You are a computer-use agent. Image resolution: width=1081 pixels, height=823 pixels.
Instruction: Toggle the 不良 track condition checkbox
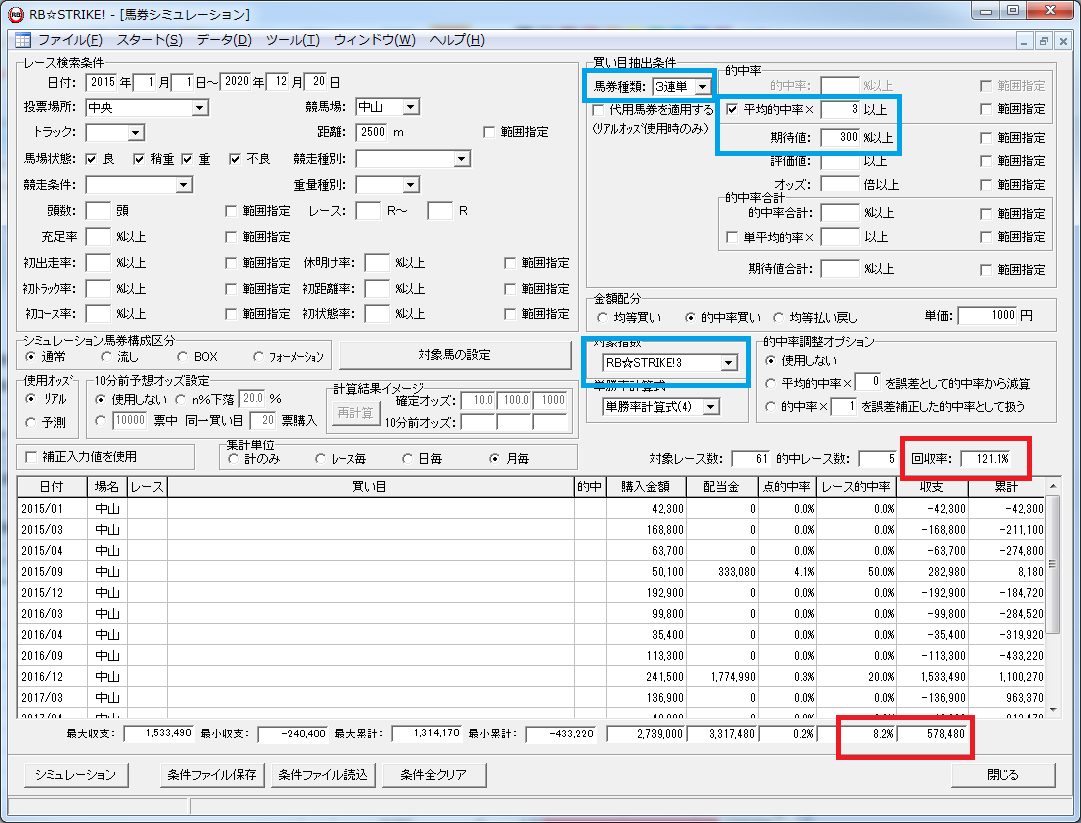tap(235, 159)
